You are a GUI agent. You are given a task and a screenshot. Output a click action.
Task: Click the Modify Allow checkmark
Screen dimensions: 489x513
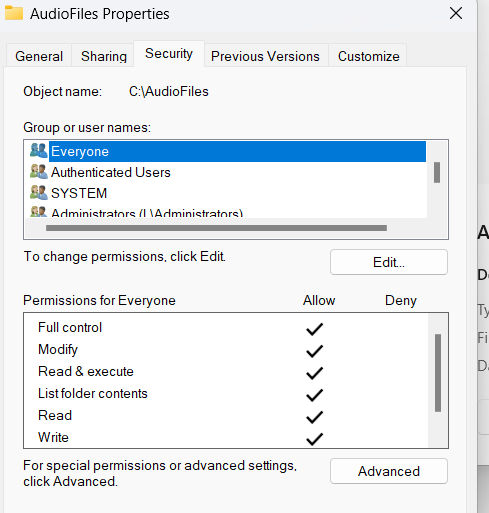point(314,351)
